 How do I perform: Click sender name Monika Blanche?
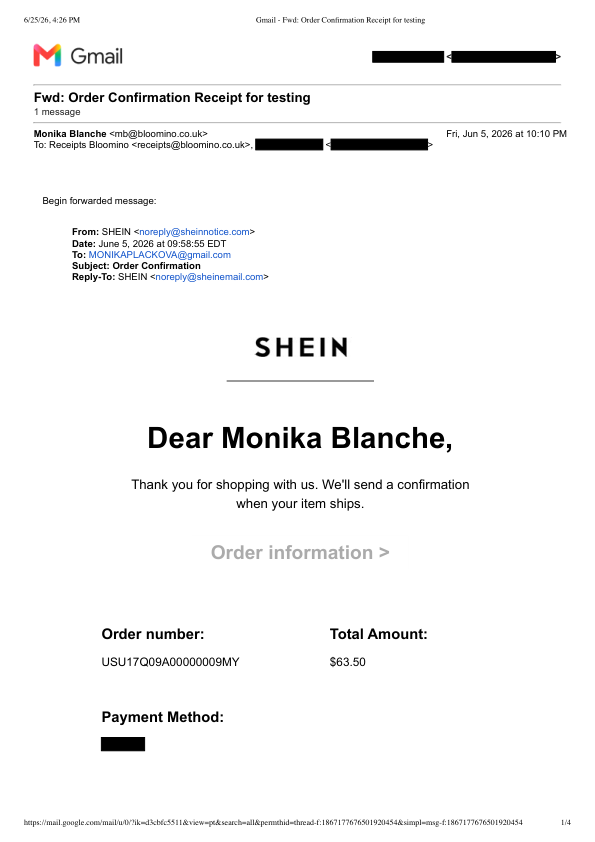[70, 134]
